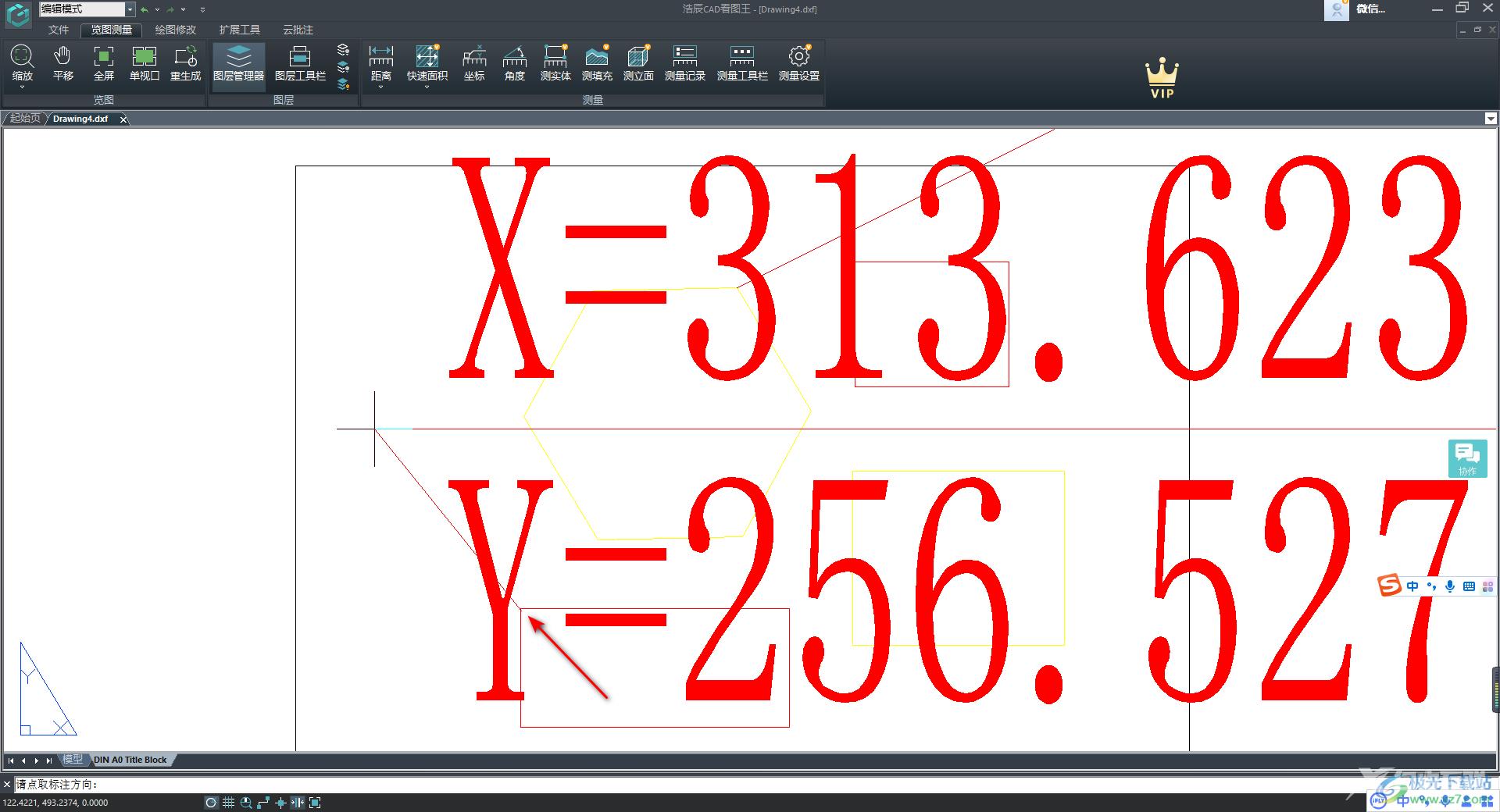
Task: Select the 坐标 coordinate annotation tool
Action: pos(474,62)
